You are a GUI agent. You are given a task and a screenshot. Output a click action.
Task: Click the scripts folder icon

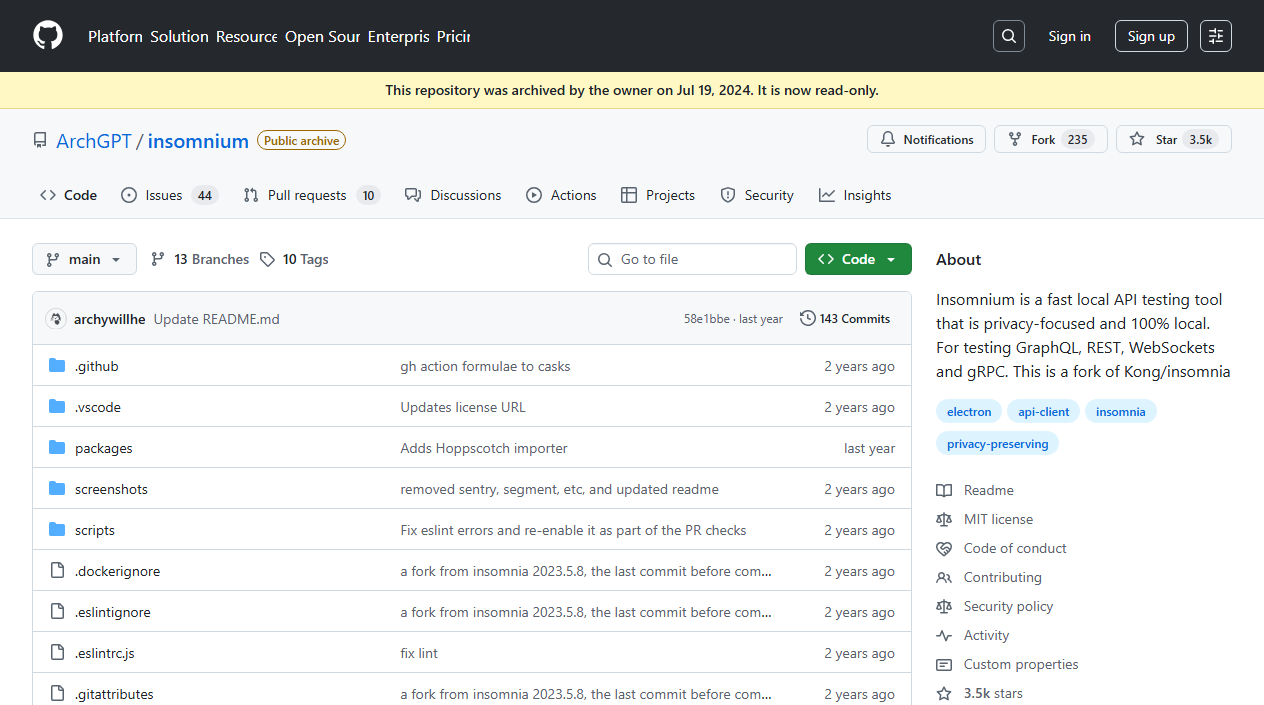tap(57, 530)
